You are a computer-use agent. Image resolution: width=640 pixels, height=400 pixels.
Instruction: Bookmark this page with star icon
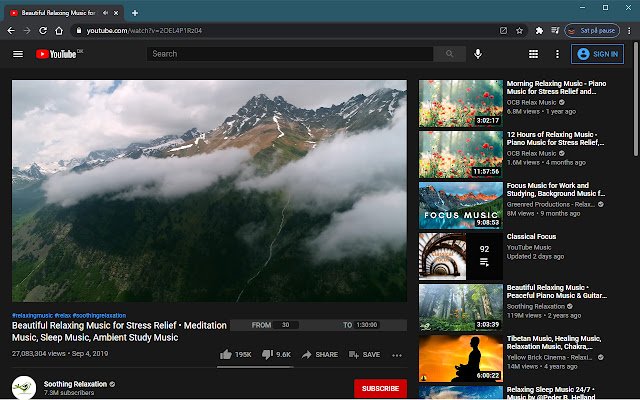(x=519, y=31)
